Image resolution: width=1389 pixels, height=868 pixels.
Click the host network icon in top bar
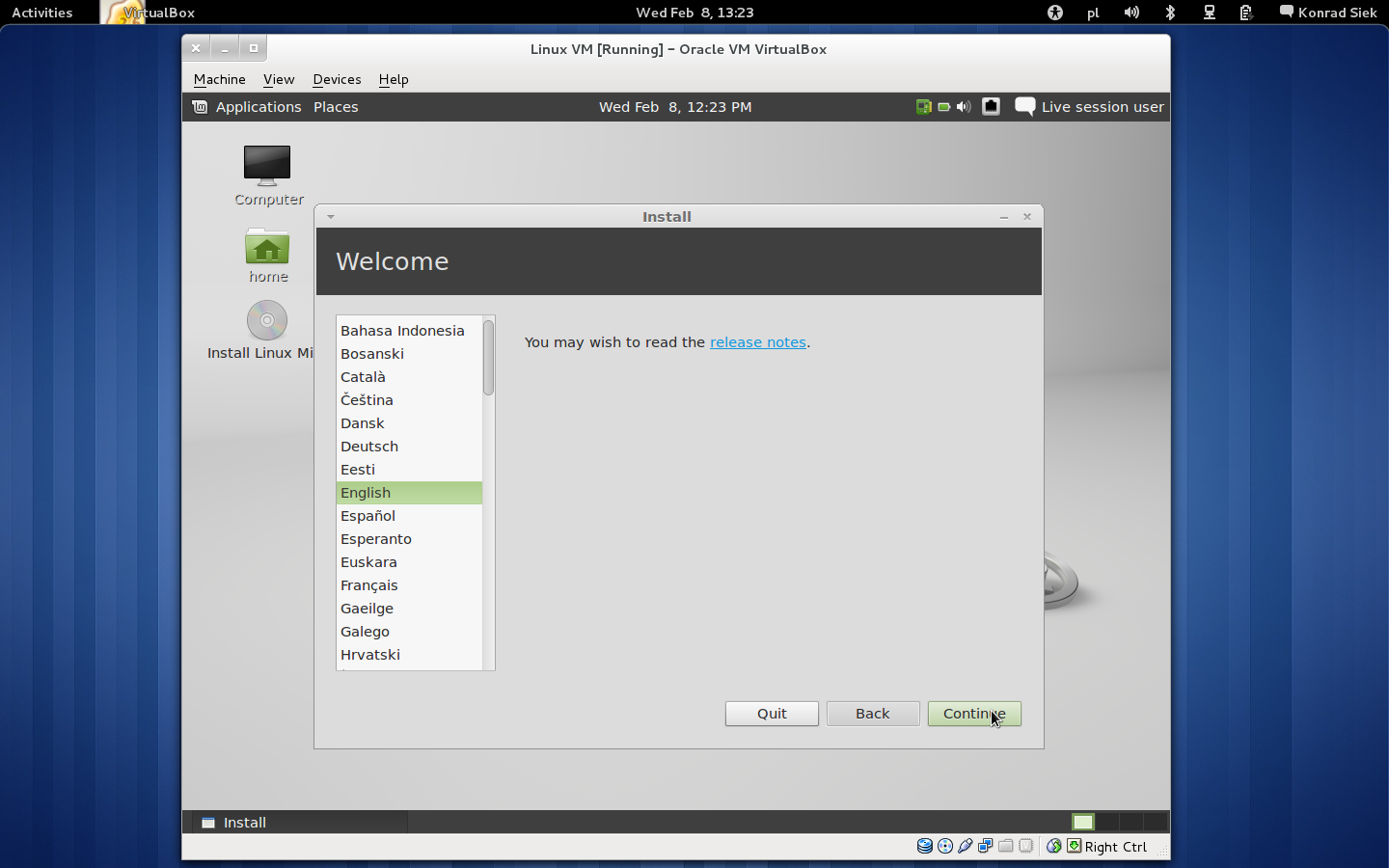1209,13
